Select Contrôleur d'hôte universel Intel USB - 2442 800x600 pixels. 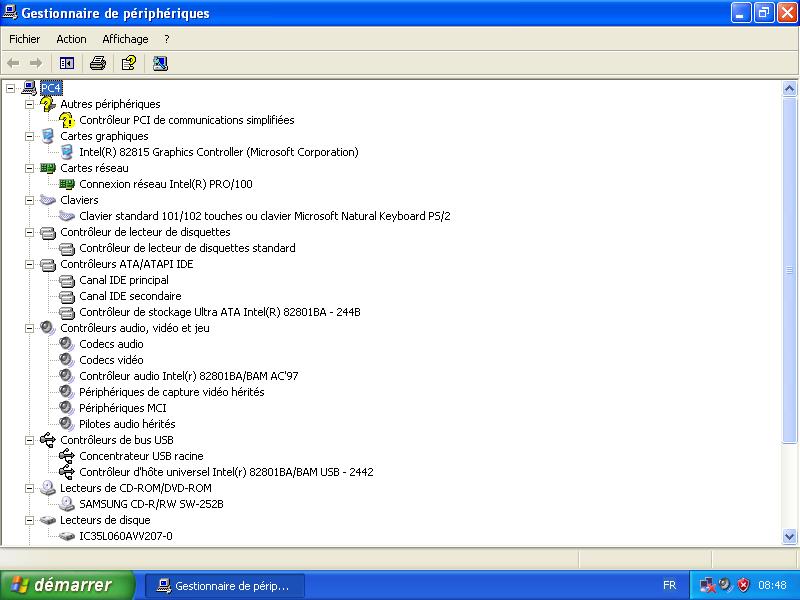[x=227, y=472]
